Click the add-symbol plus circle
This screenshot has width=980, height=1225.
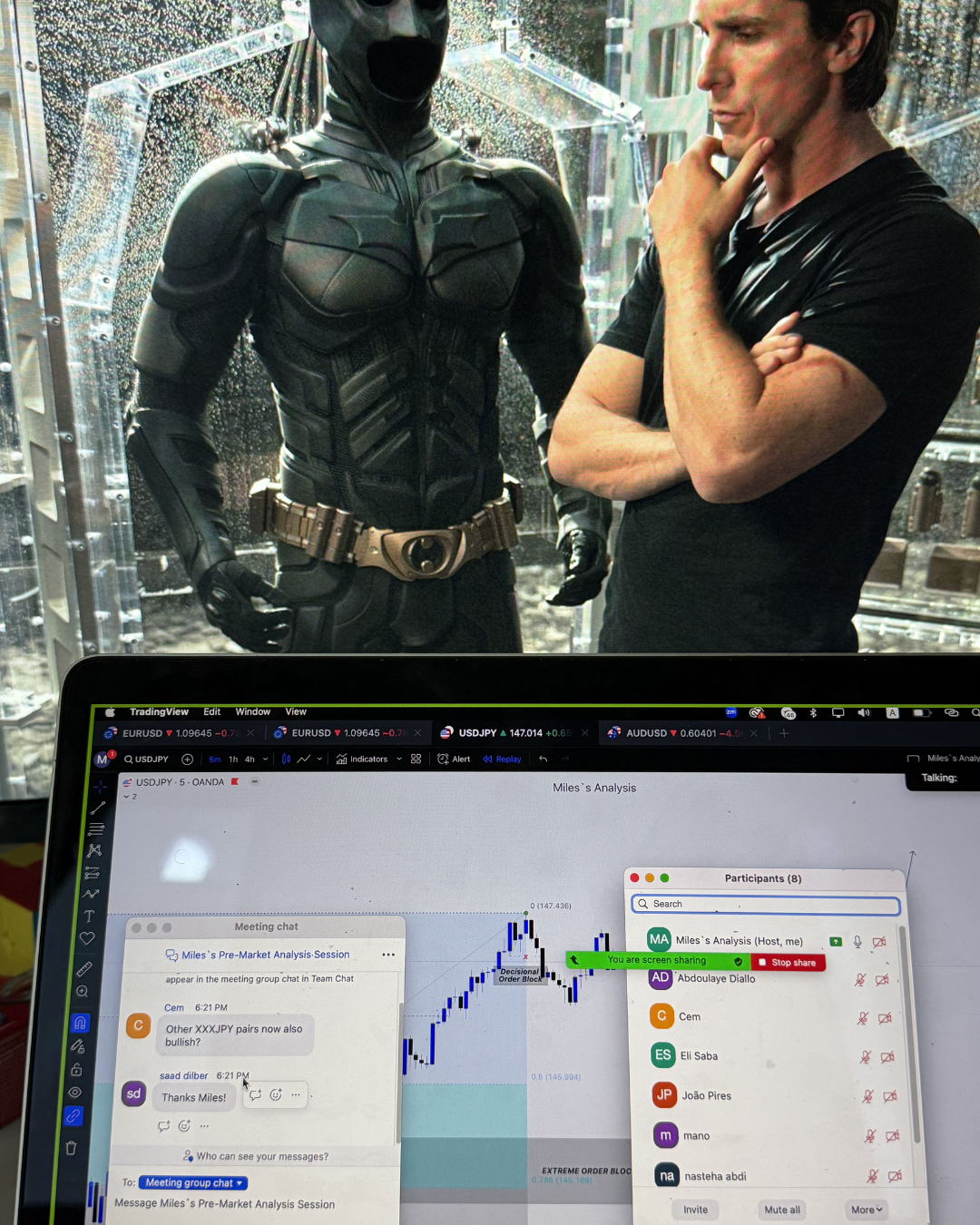click(x=187, y=759)
